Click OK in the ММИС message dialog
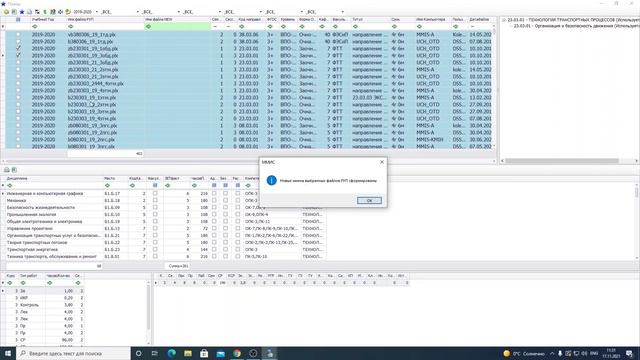640x360 pixels. pos(369,200)
